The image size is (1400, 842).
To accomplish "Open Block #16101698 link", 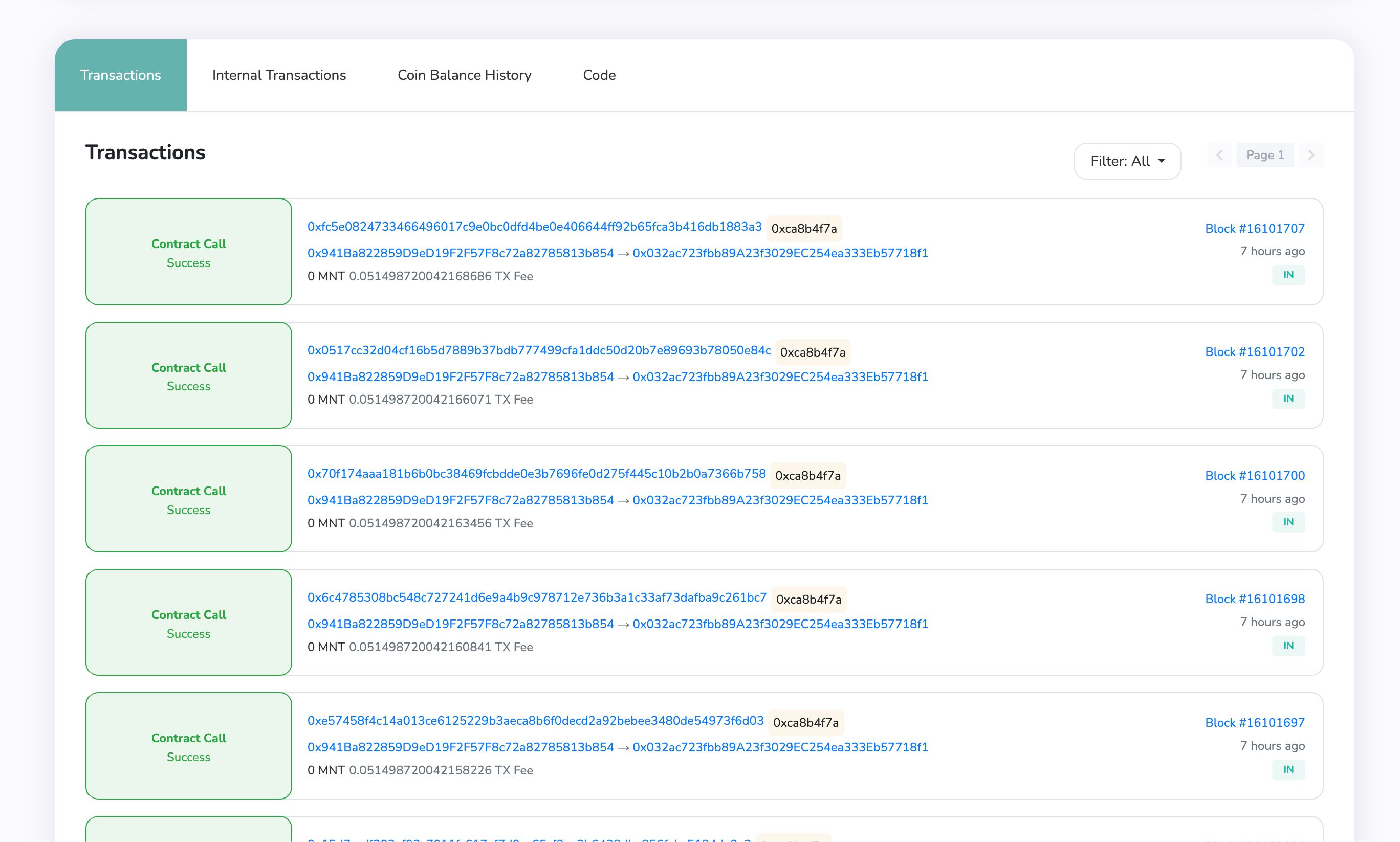I will 1255,599.
